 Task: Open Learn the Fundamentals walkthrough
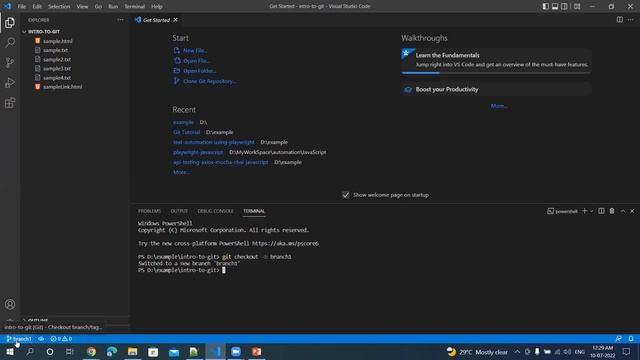coord(496,60)
